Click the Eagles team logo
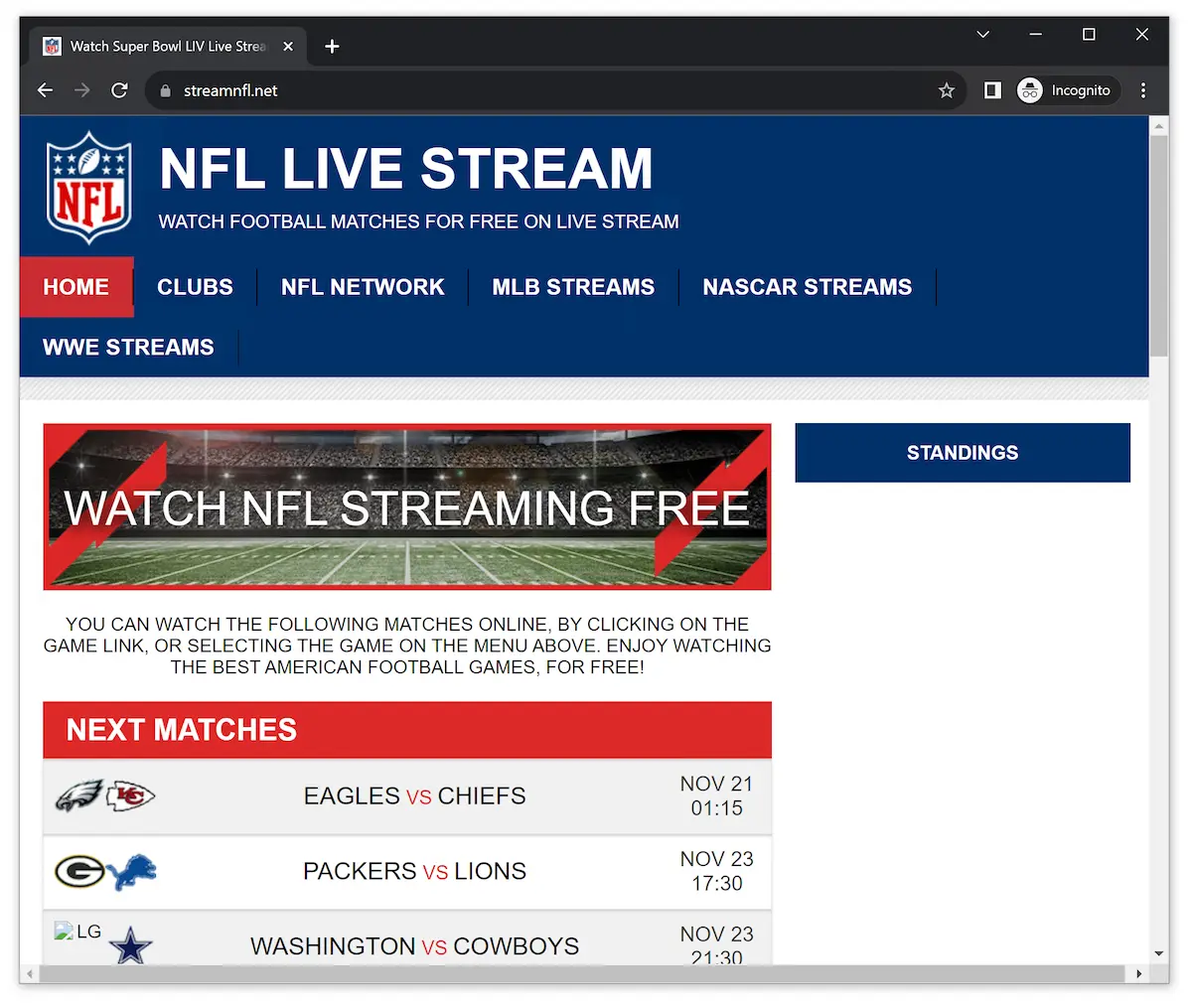Screen dimensions: 1192x1008 78,795
